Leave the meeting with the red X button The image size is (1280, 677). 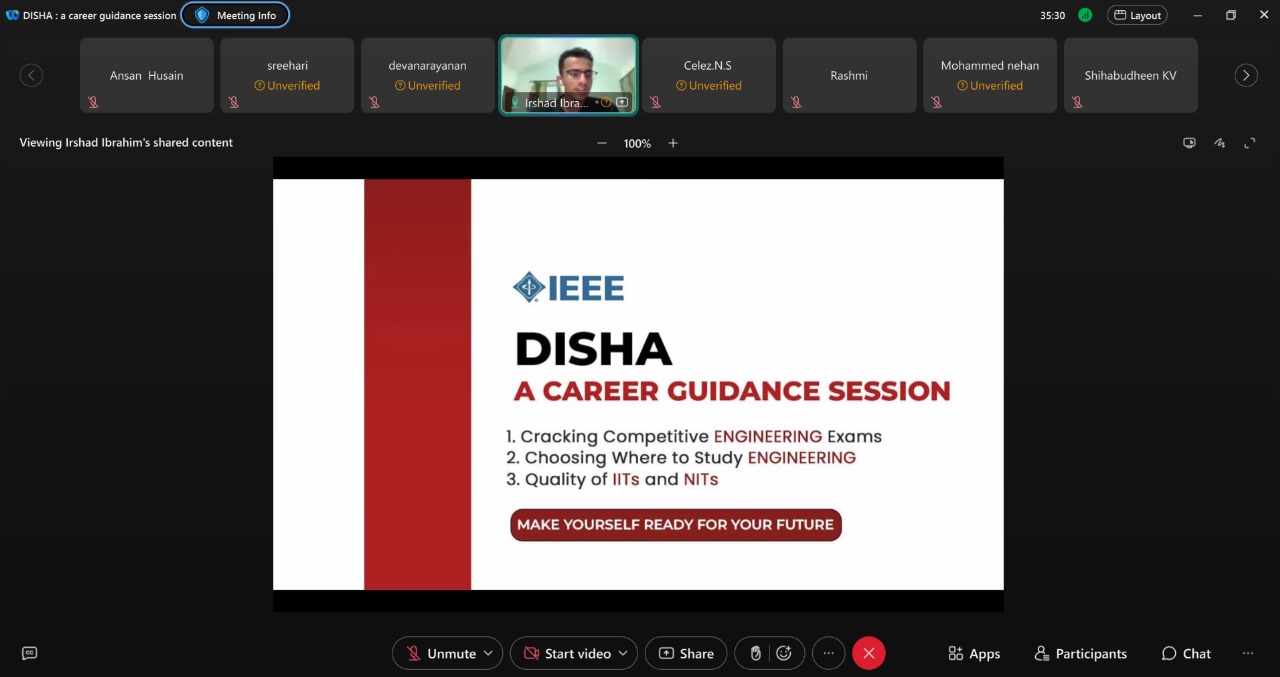tap(869, 653)
